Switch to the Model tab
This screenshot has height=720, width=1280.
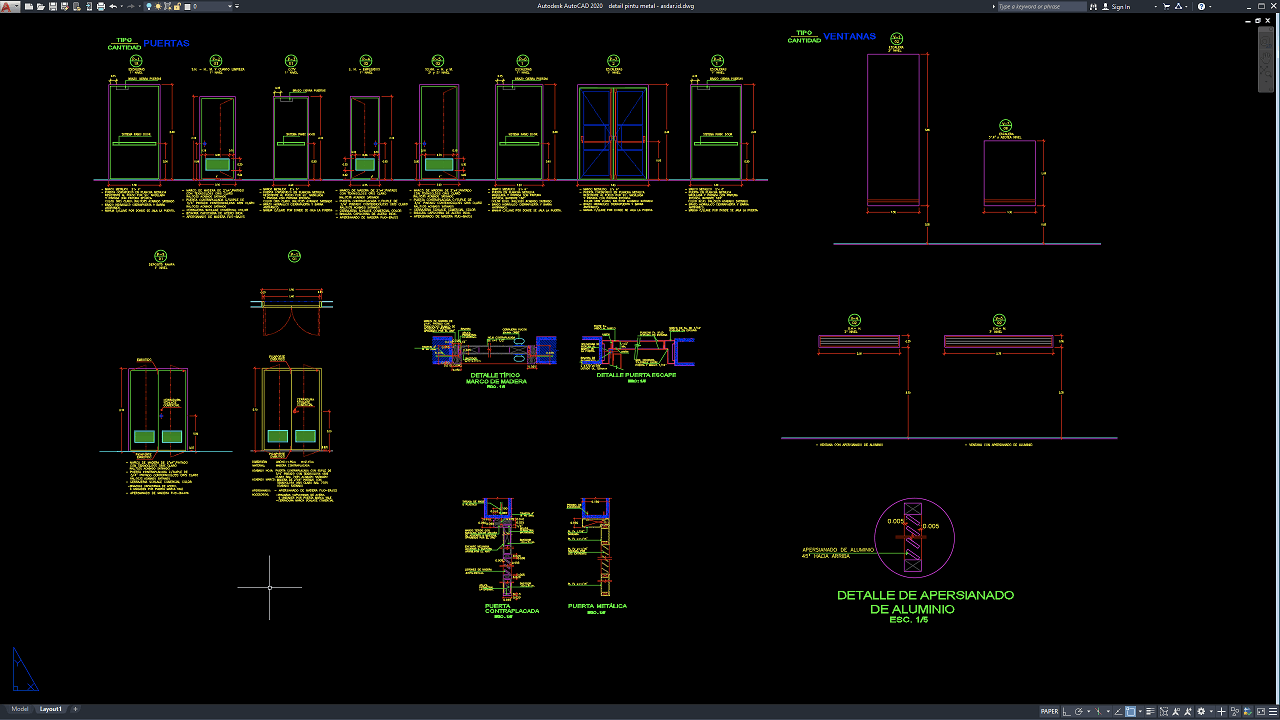coord(19,709)
